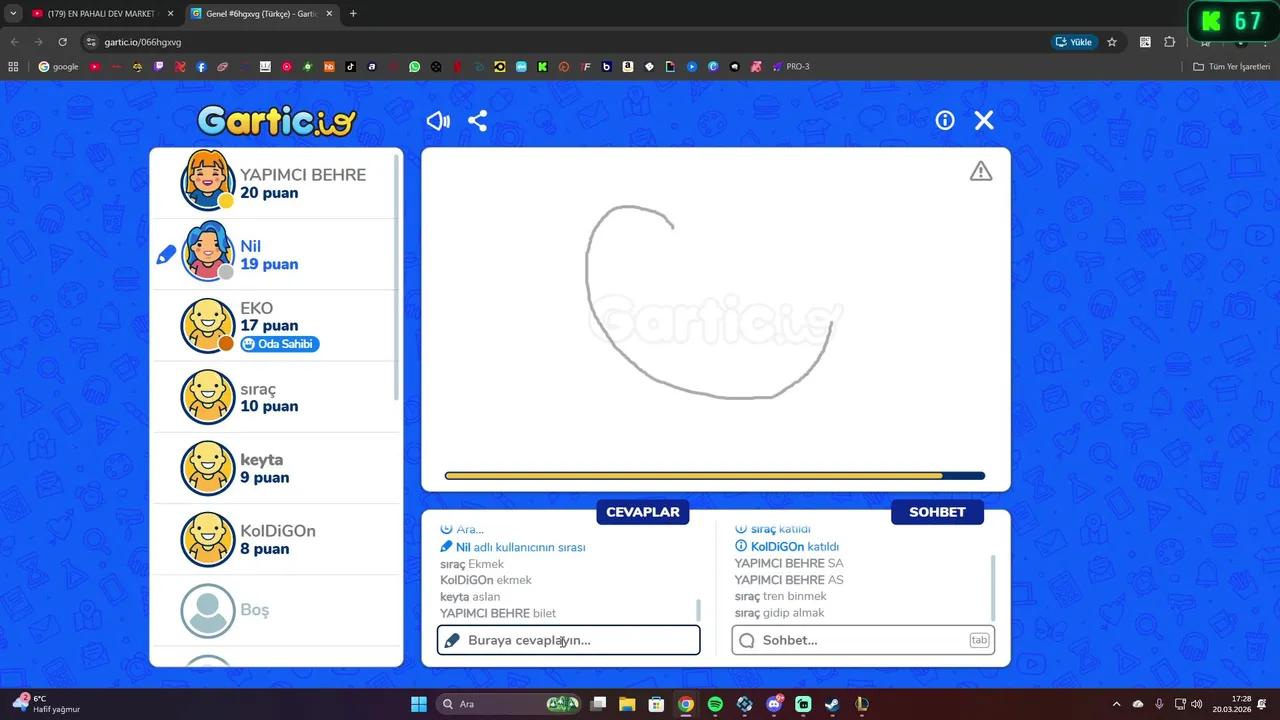Focus the Buraya cevaplayın answer field
The image size is (1280, 720).
point(568,640)
